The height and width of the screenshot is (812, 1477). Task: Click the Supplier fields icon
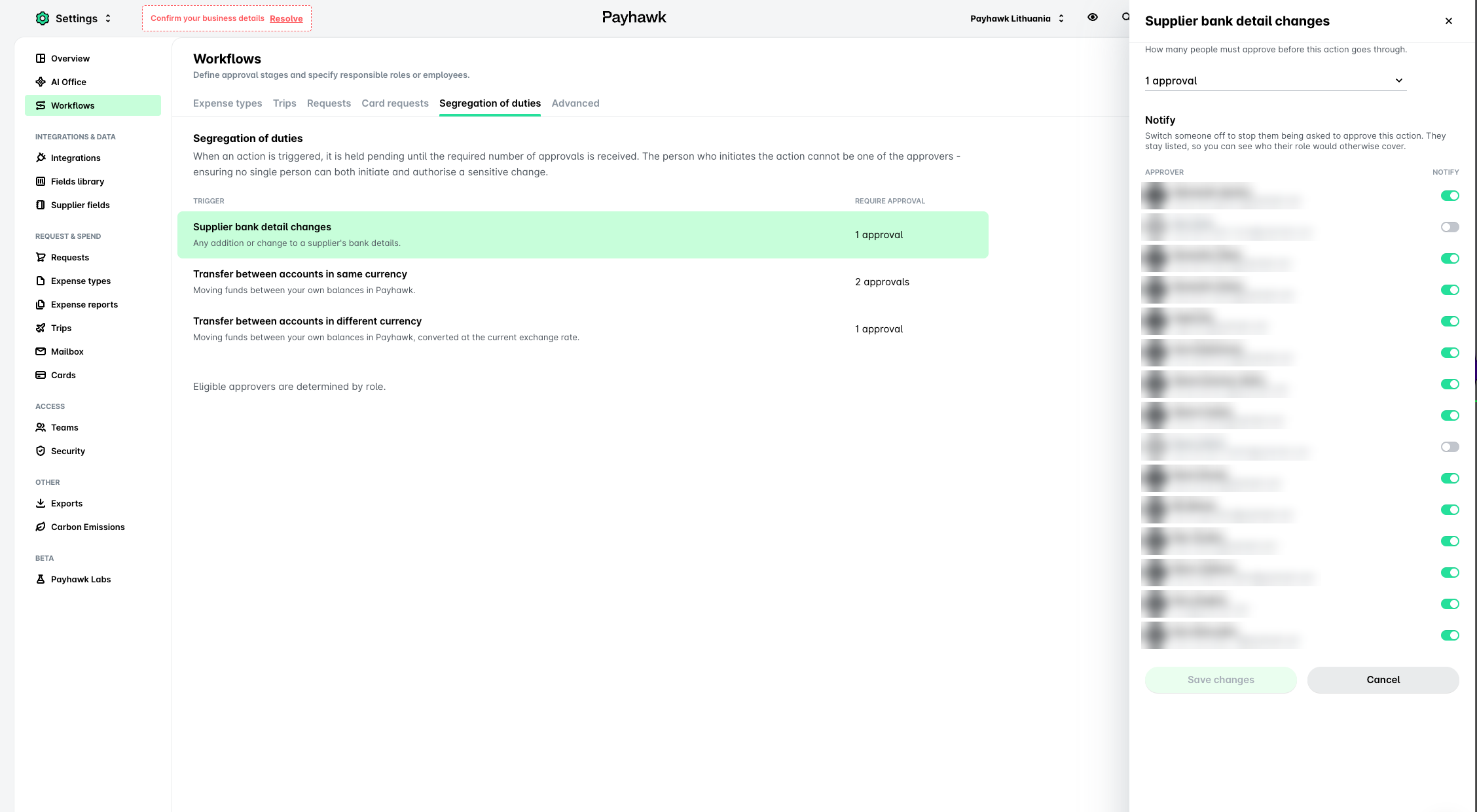coord(41,205)
